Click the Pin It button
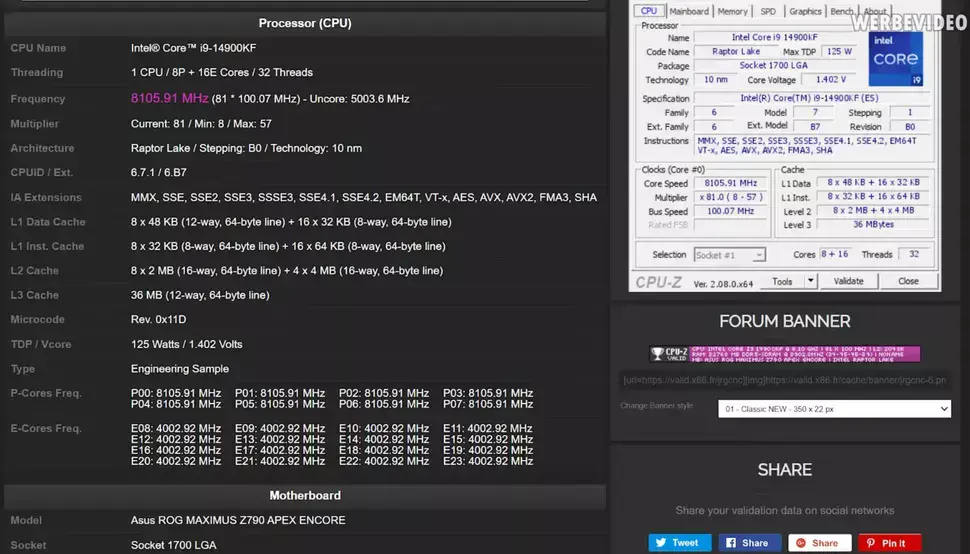Viewport: 970px width, 554px height. 890,543
